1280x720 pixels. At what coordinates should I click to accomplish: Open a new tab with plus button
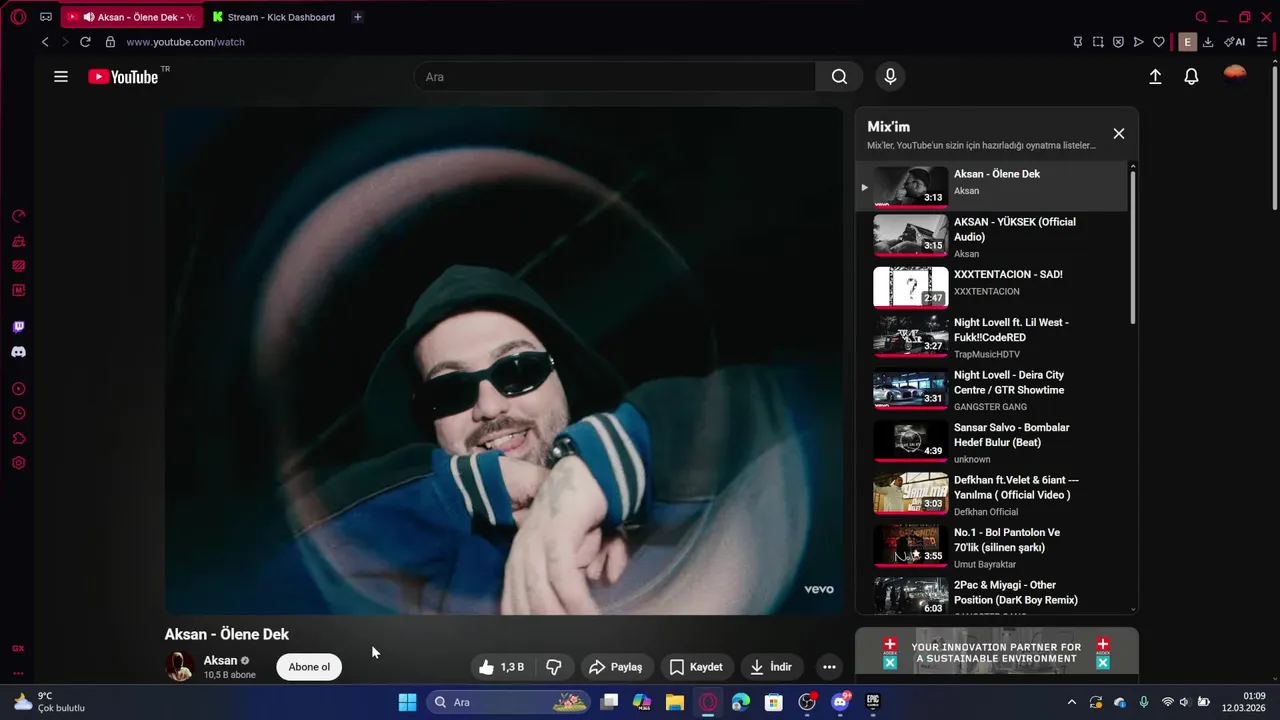point(358,17)
